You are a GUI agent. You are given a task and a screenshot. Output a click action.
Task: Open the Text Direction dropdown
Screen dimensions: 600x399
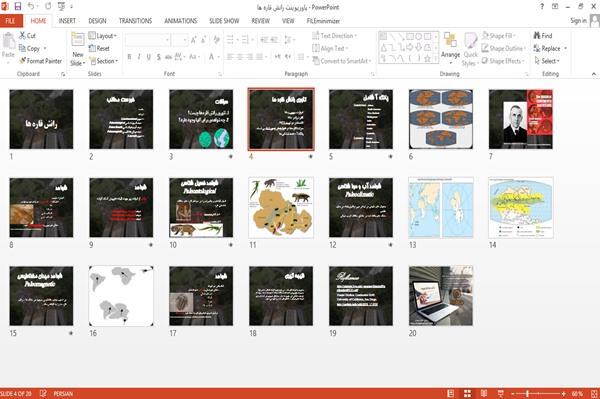click(334, 36)
